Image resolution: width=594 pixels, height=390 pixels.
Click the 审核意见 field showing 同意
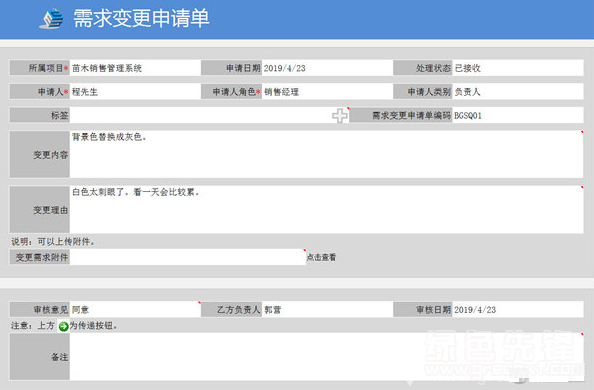135,310
